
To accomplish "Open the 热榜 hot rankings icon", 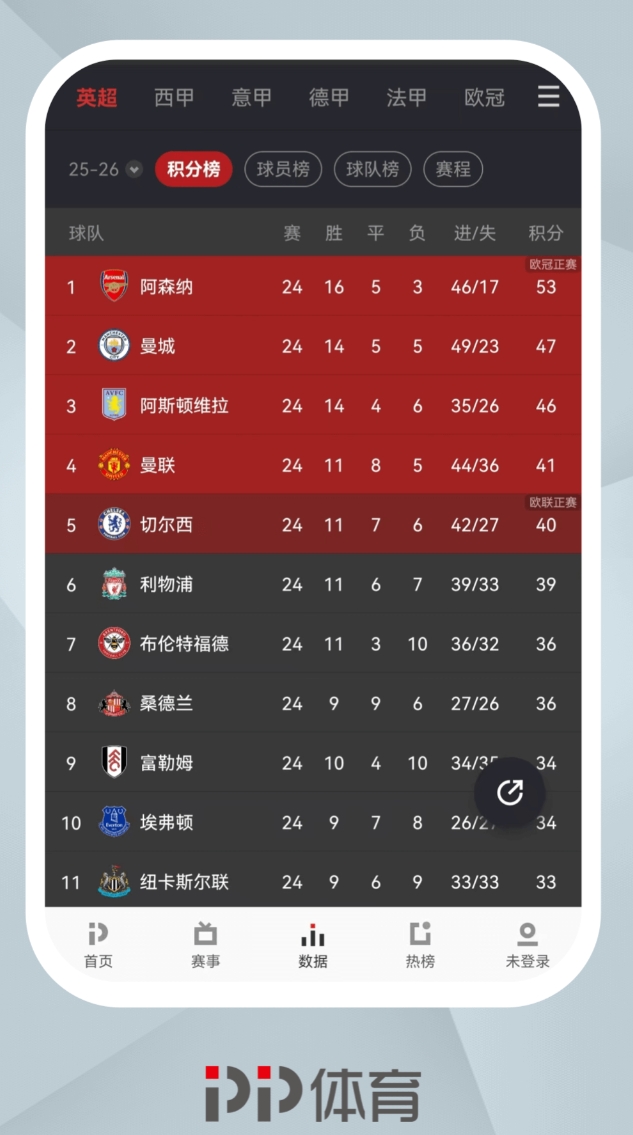I will click(420, 934).
